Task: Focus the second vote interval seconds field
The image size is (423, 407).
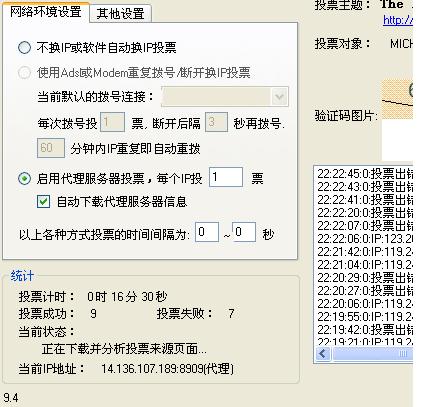Action: (244, 232)
